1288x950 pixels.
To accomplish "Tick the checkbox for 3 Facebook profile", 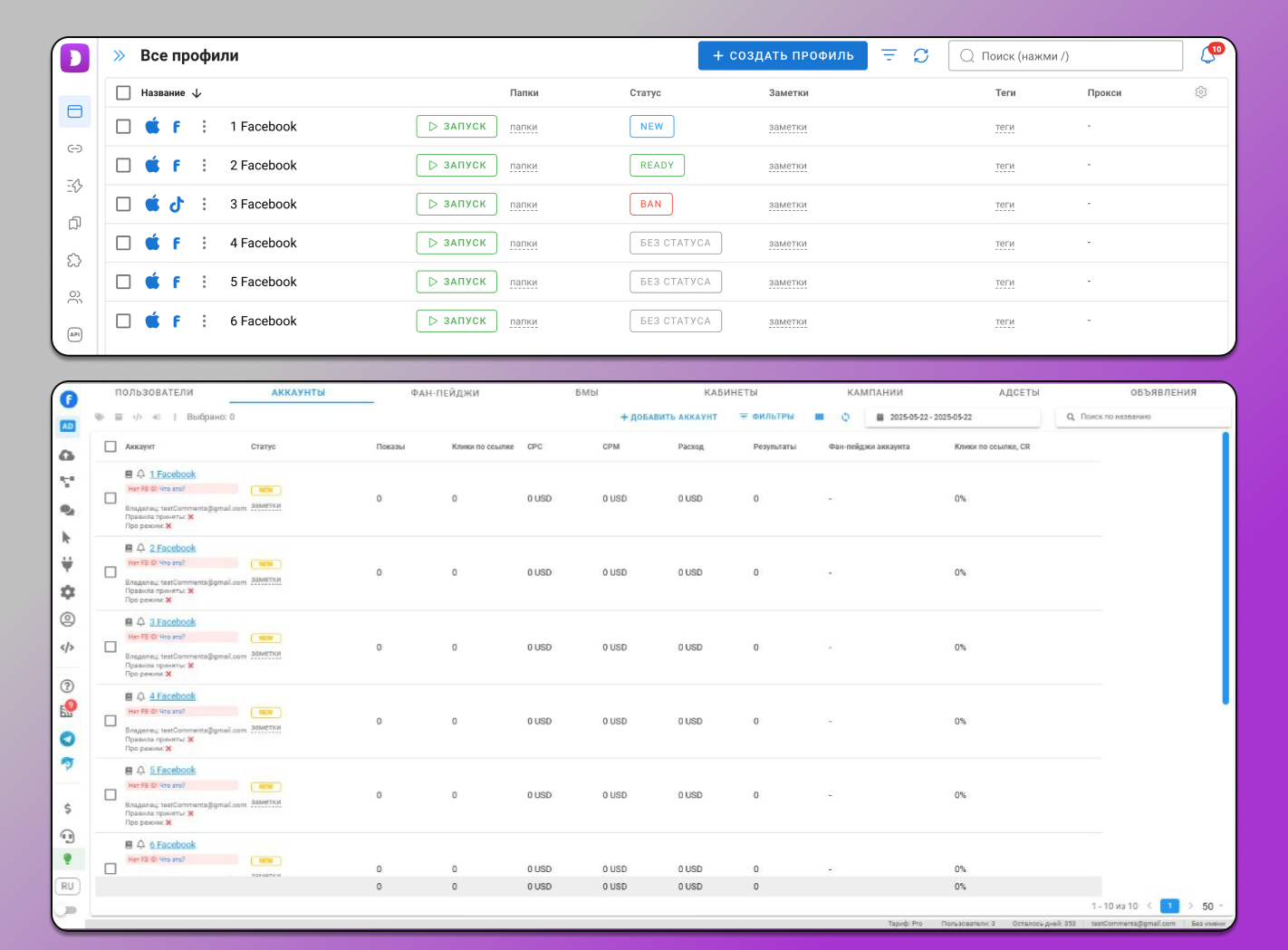I will pos(124,204).
